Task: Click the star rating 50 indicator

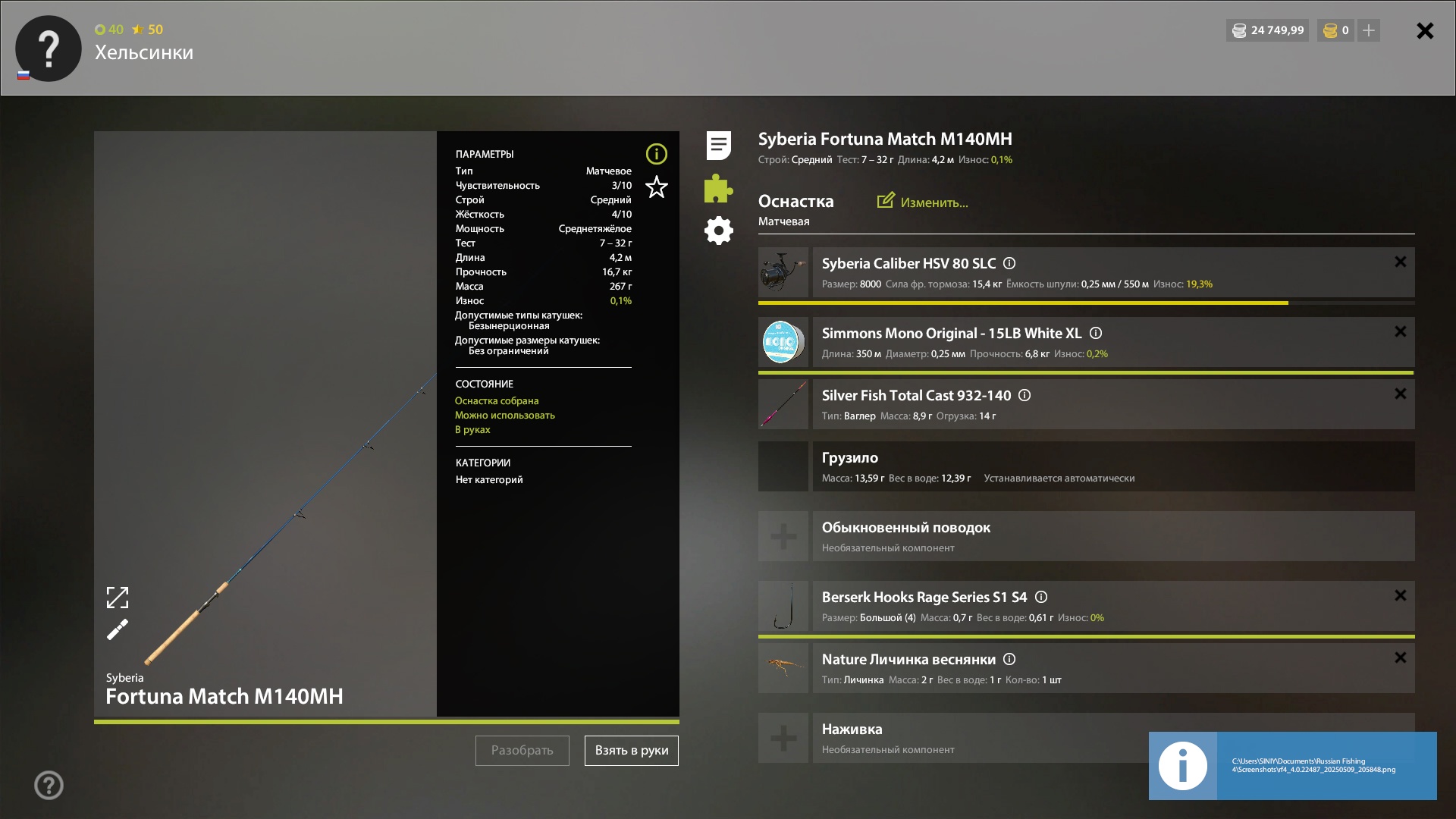Action: click(x=147, y=30)
